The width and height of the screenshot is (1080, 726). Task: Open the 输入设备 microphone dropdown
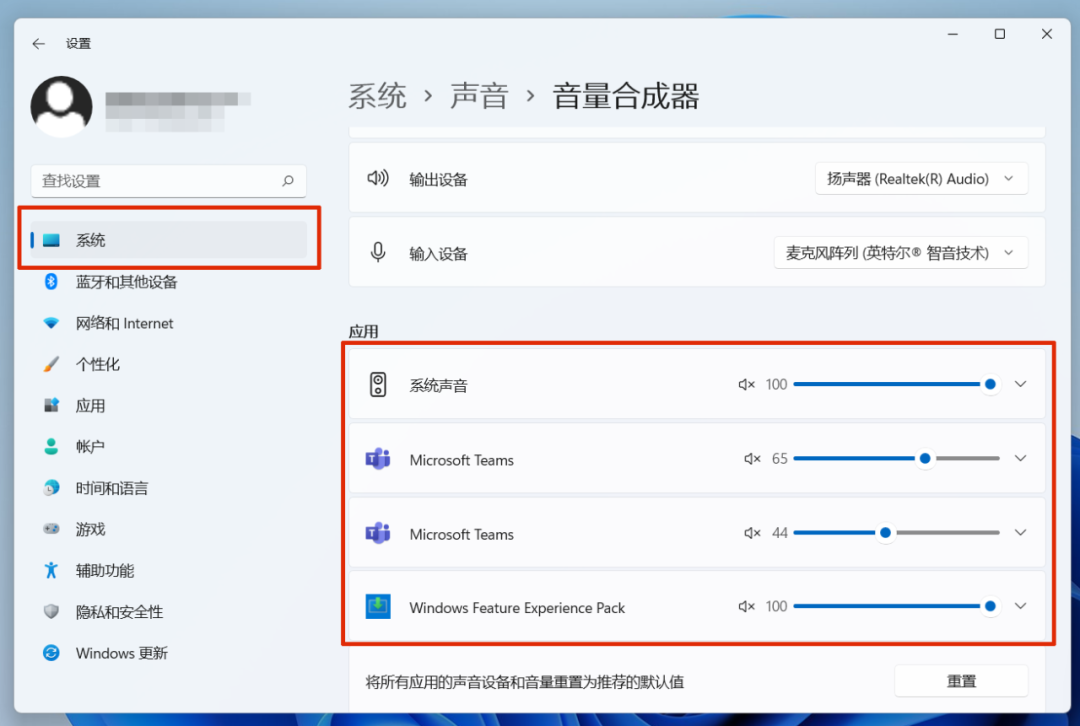coord(901,253)
